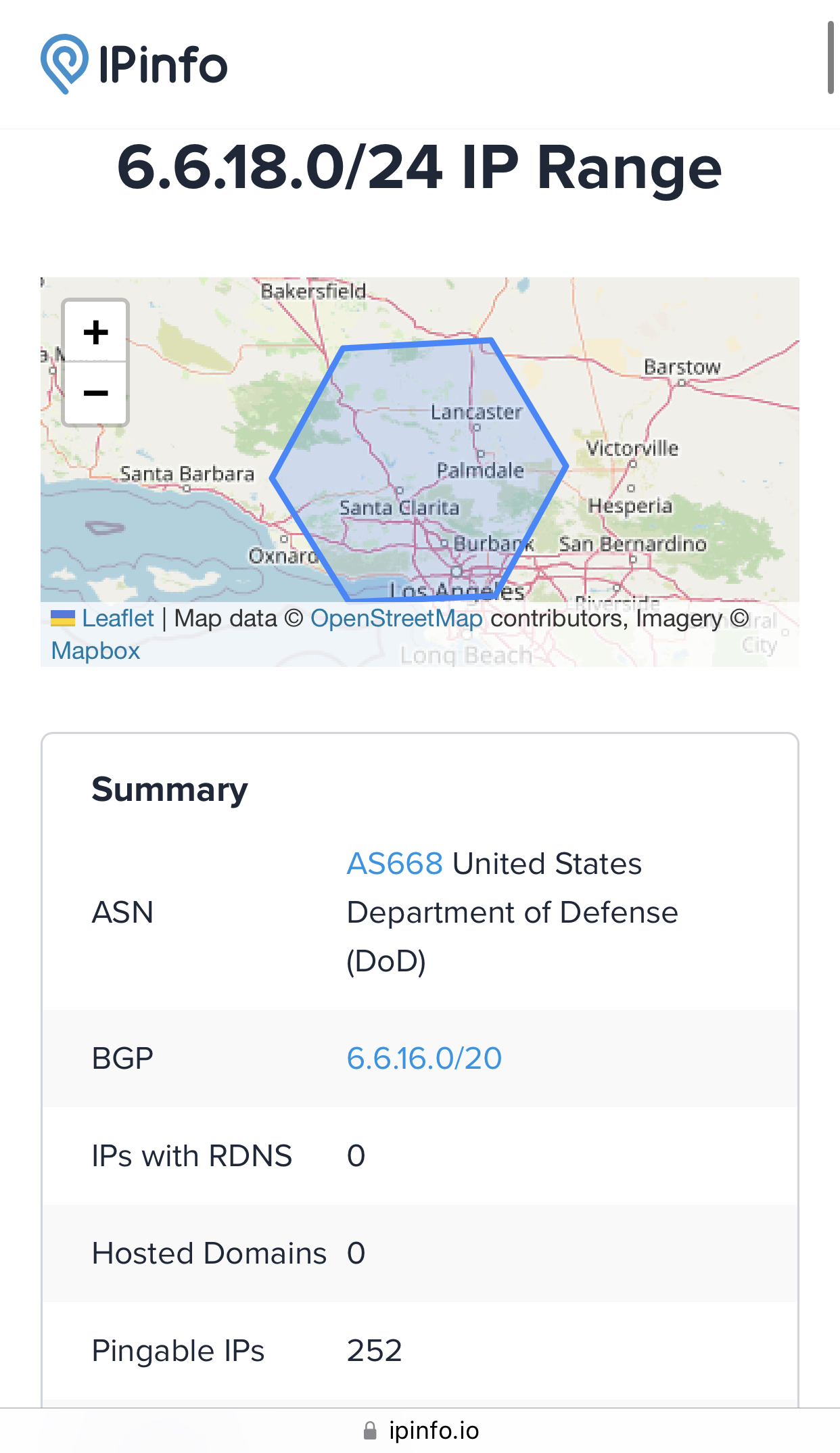
Task: Open the 6.6.16.0/20 BGP prefix link
Action: point(424,1059)
